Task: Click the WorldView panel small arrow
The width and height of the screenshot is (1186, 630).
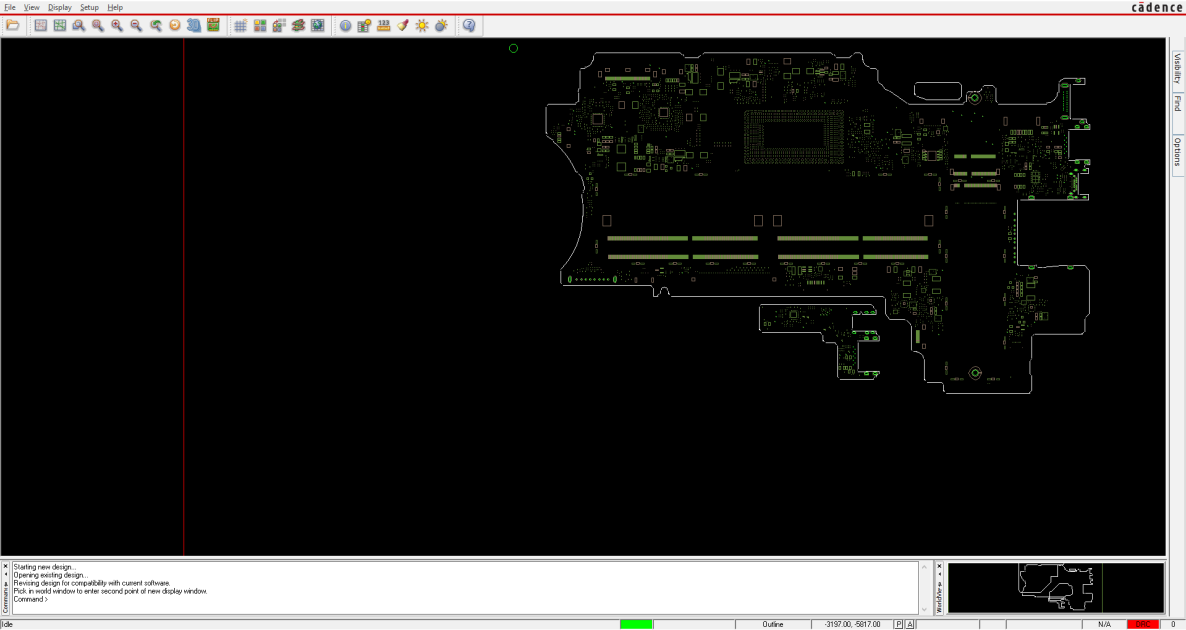Action: tap(939, 575)
